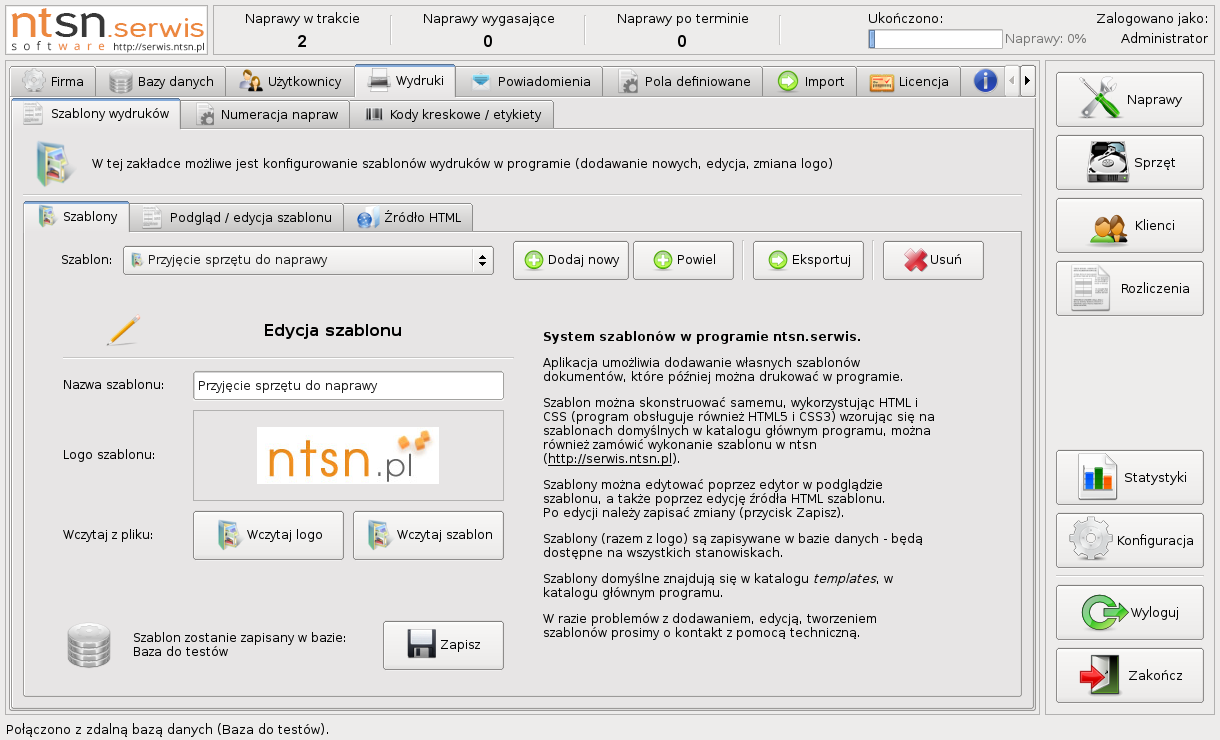Open Konfiguracja gear section

point(1129,541)
